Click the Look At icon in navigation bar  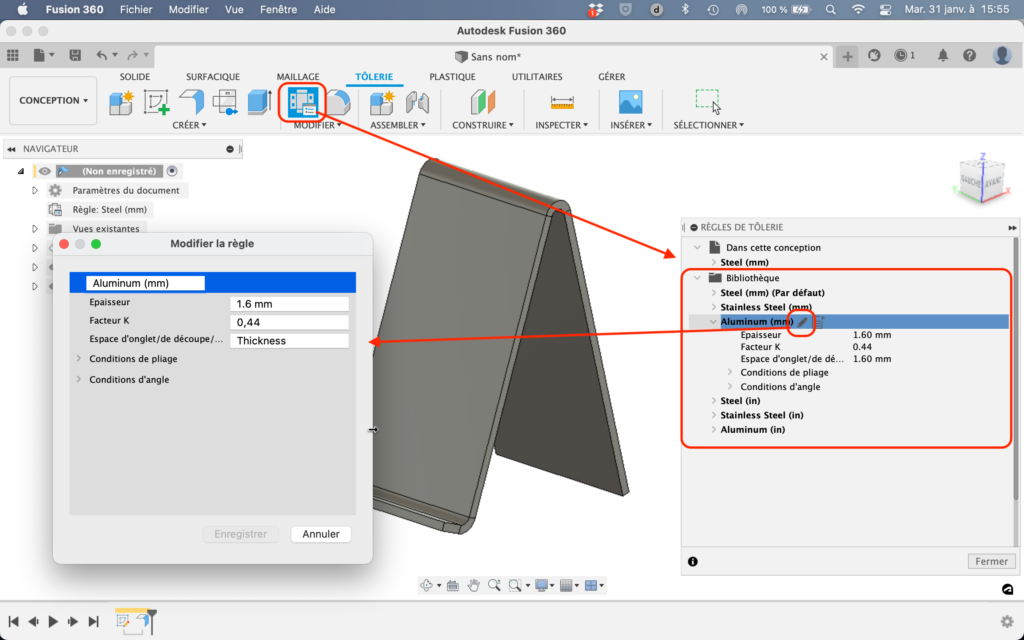(x=453, y=585)
